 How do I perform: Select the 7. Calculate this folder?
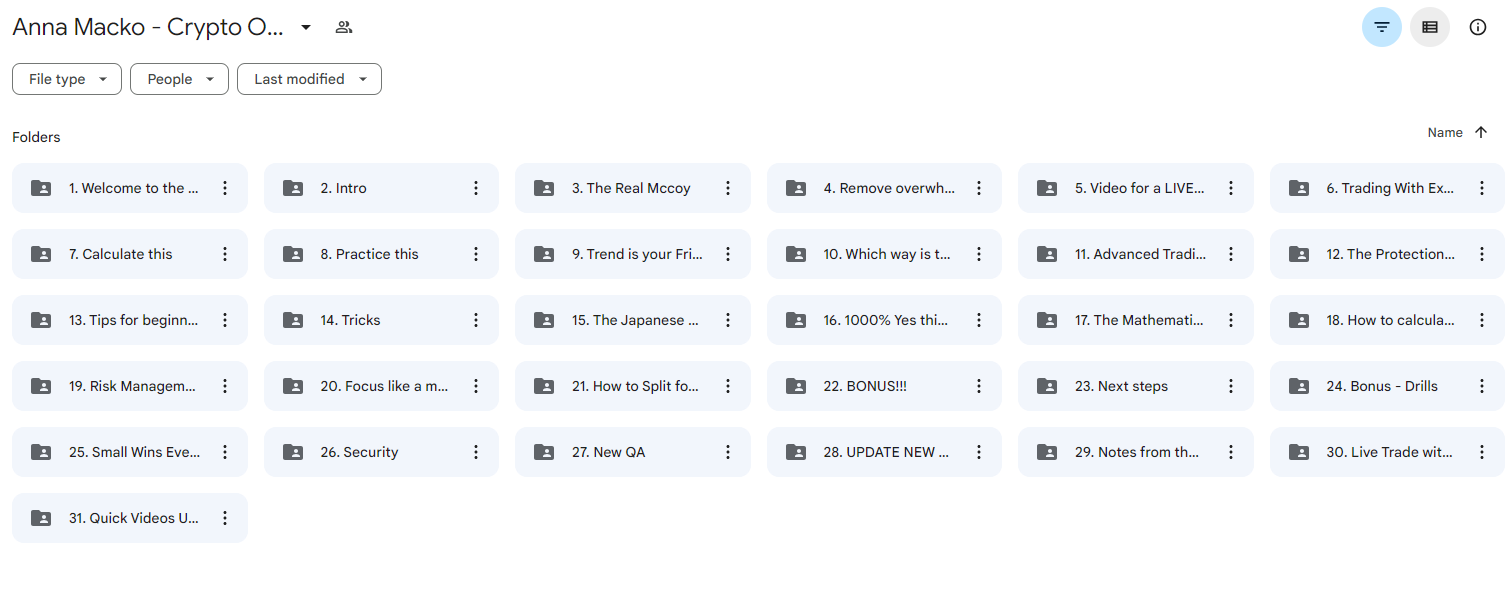[x=130, y=254]
